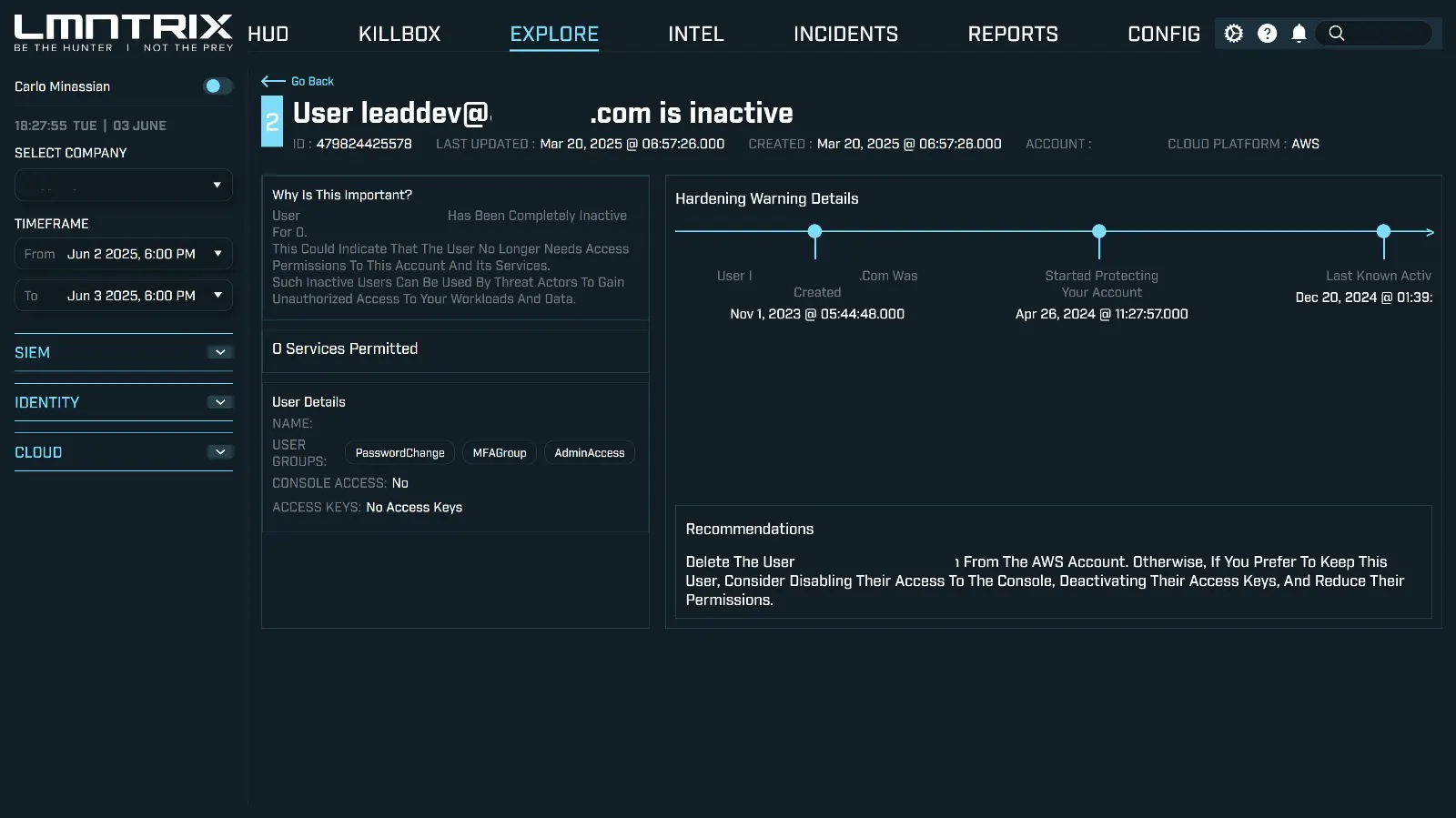Toggle the switch next to Carlo Minassian

[217, 86]
